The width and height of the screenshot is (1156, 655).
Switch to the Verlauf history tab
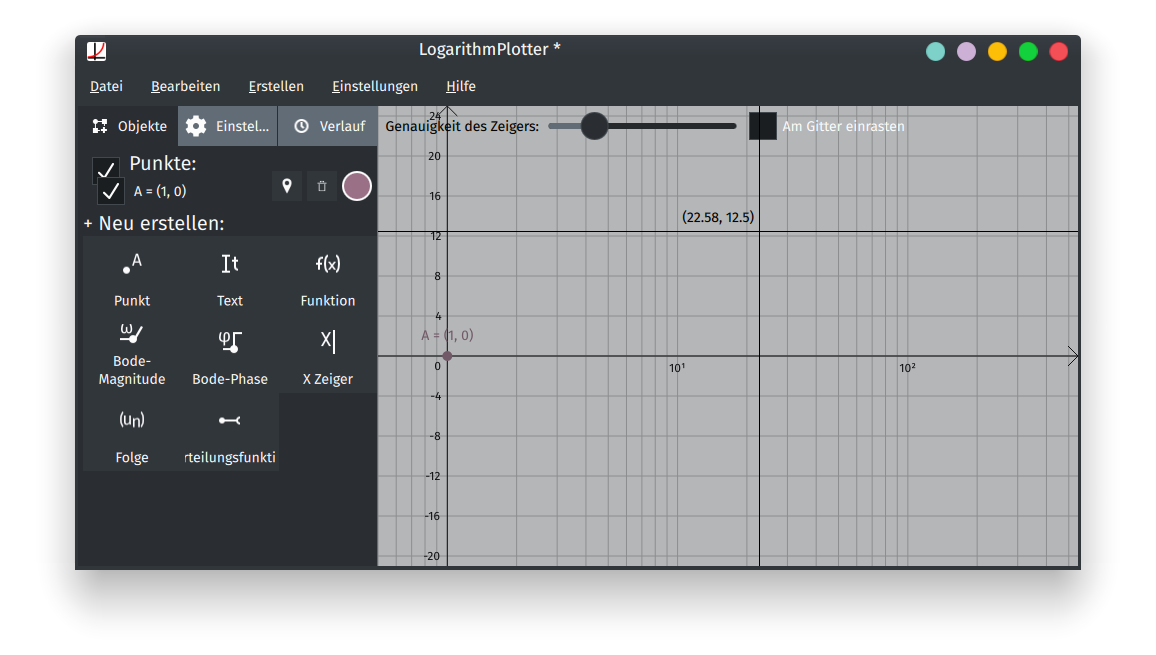pos(328,126)
